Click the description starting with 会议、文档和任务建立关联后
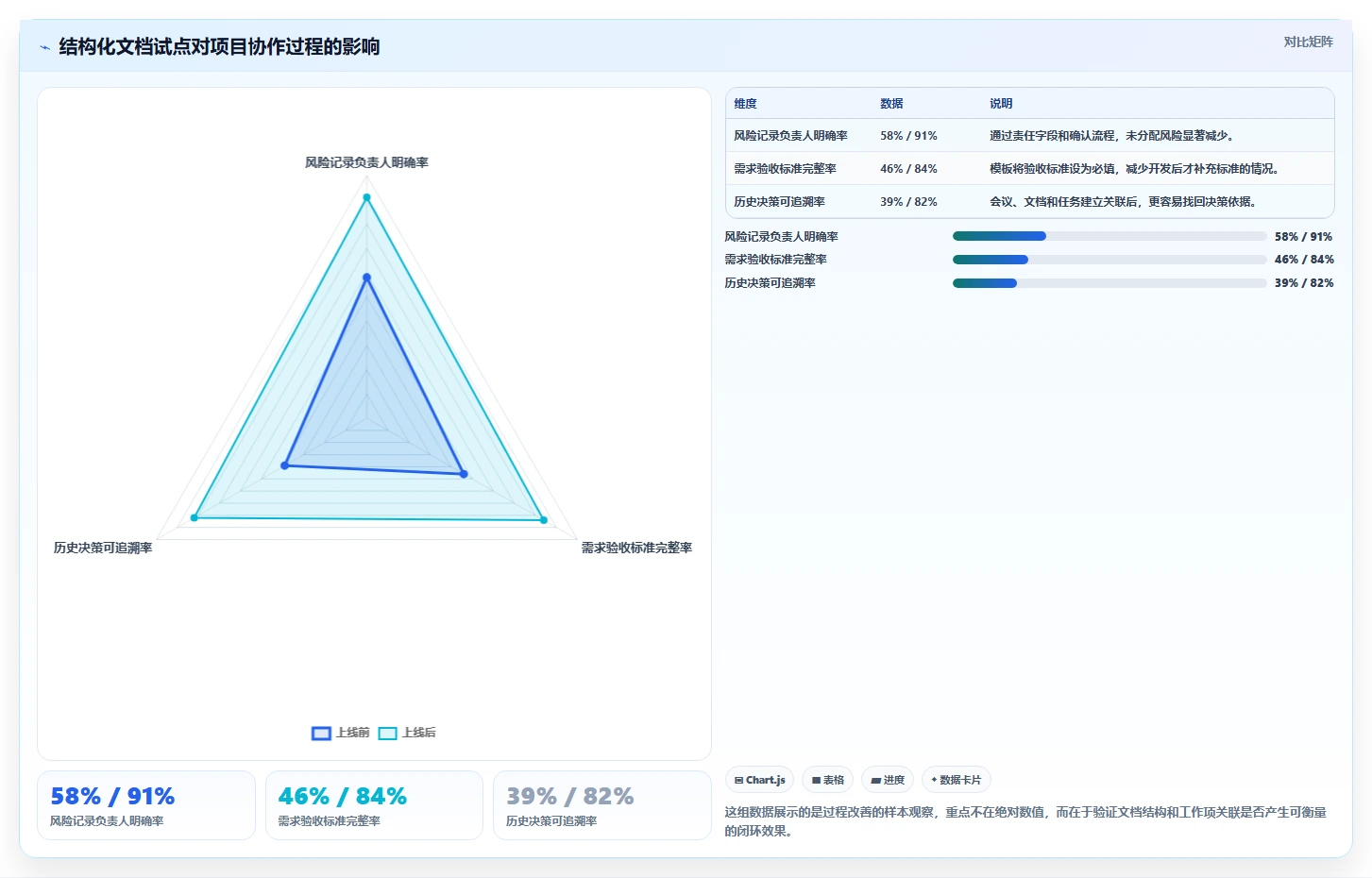 (1126, 202)
